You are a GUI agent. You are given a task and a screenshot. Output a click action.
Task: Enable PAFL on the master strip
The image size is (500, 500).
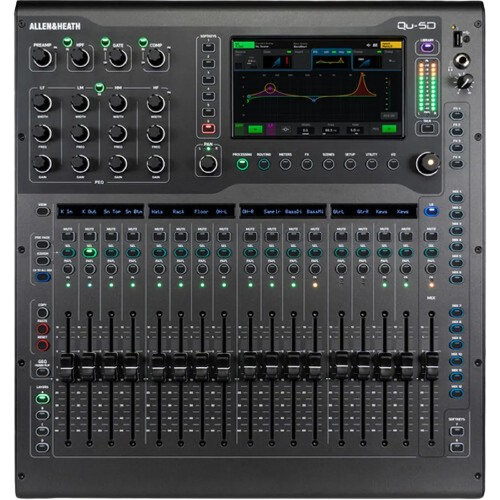pos(431,269)
